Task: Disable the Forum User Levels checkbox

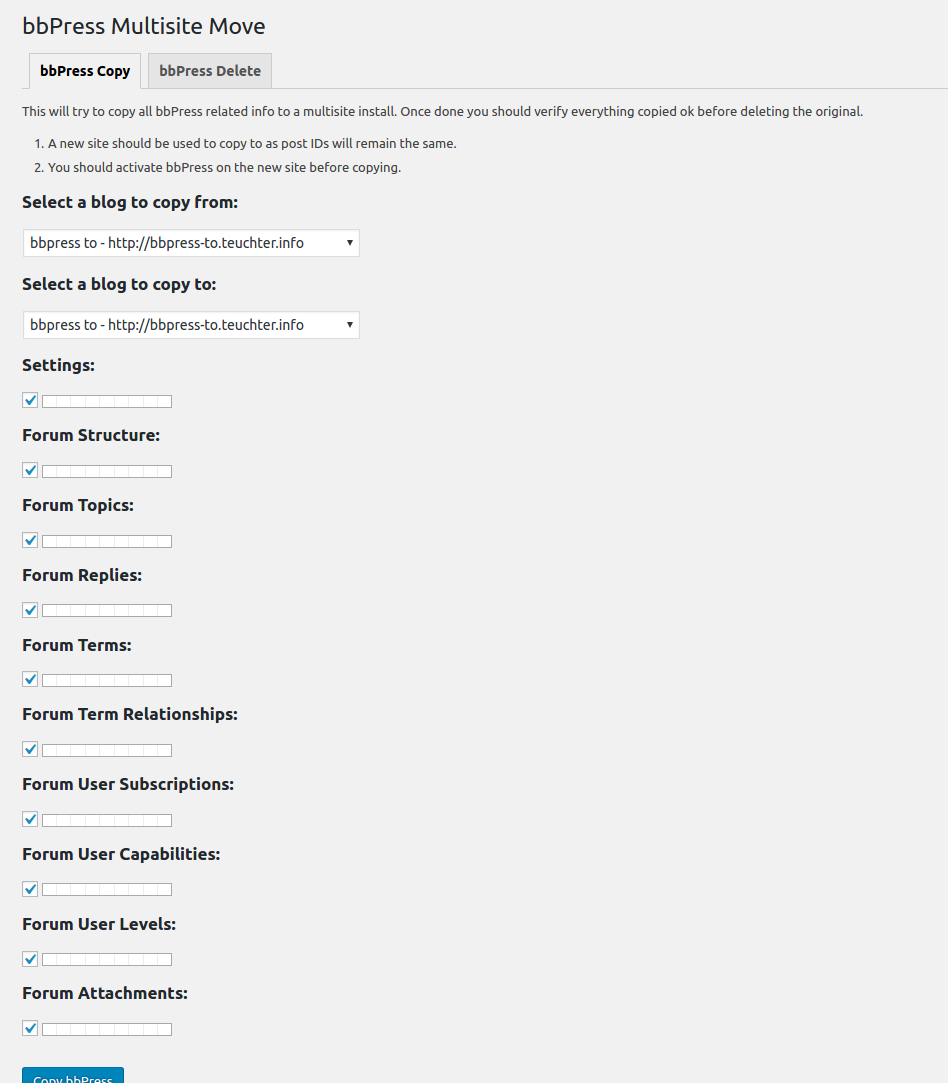Action: [x=30, y=959]
